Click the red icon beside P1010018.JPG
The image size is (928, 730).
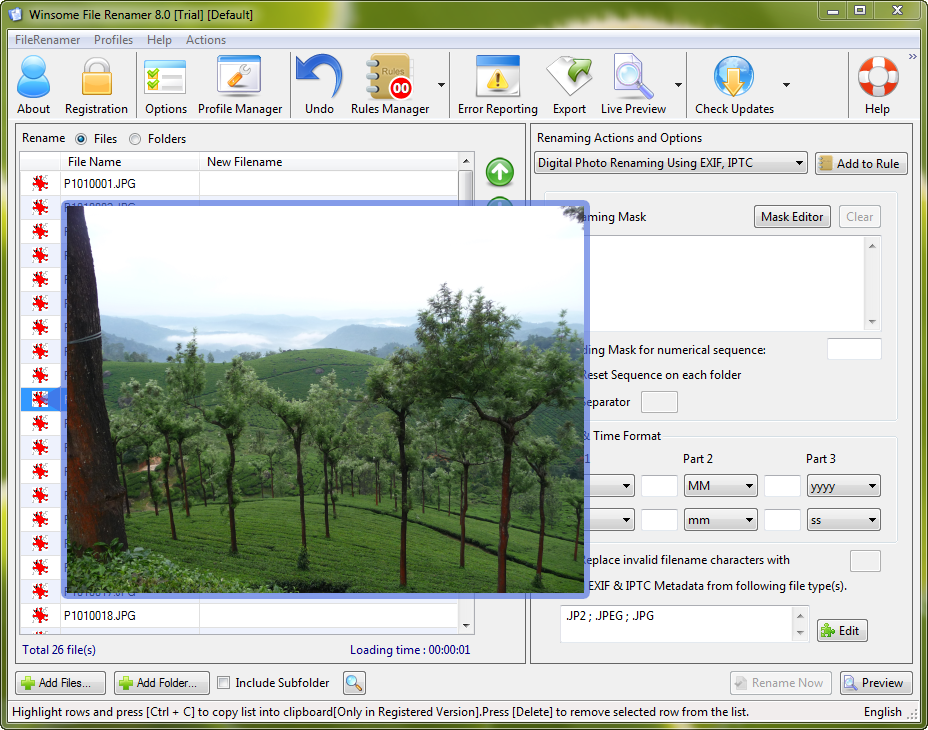pos(40,615)
